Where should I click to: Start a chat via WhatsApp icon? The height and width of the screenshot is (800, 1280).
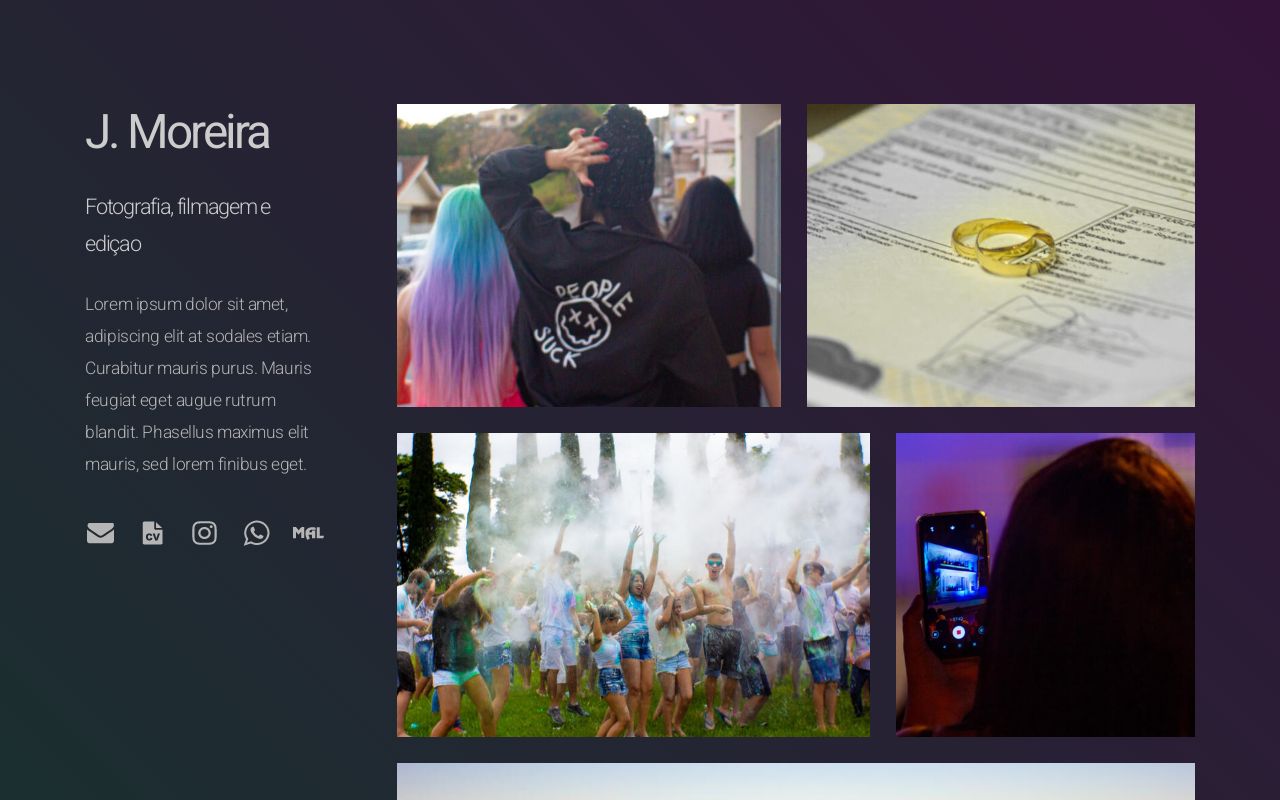(x=256, y=533)
